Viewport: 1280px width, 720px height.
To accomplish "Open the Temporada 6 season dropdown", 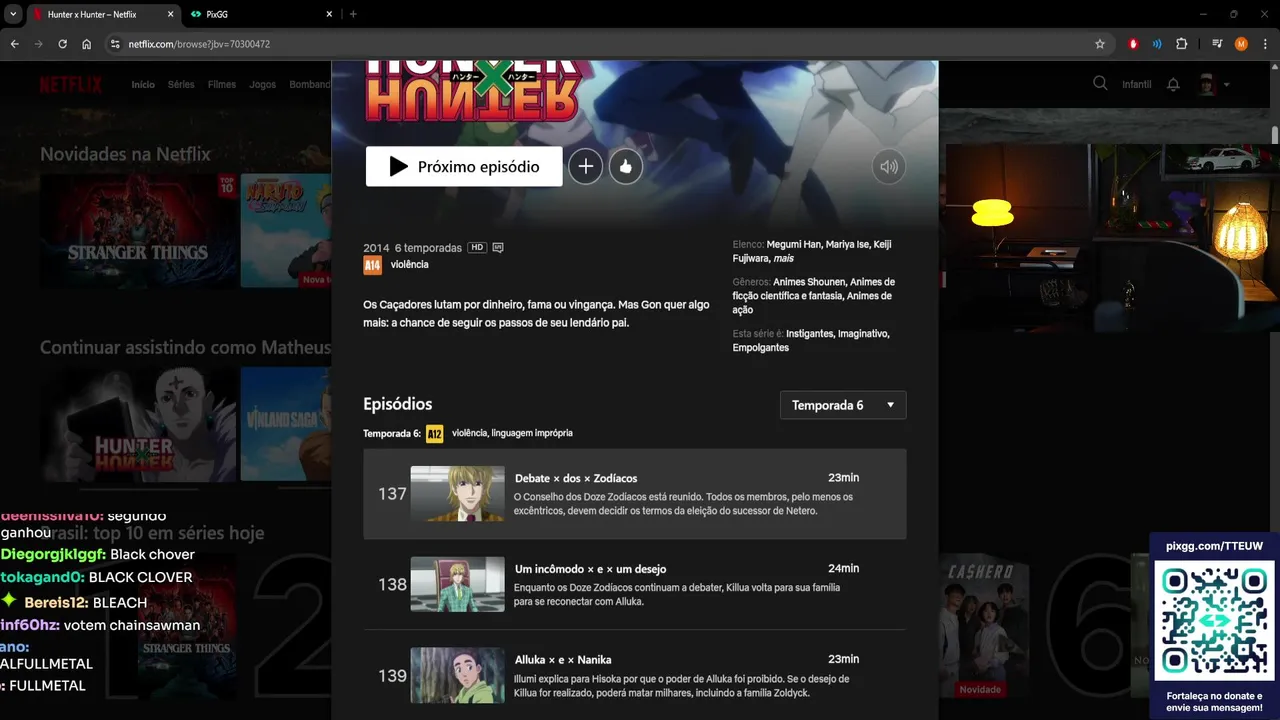I will [x=842, y=405].
